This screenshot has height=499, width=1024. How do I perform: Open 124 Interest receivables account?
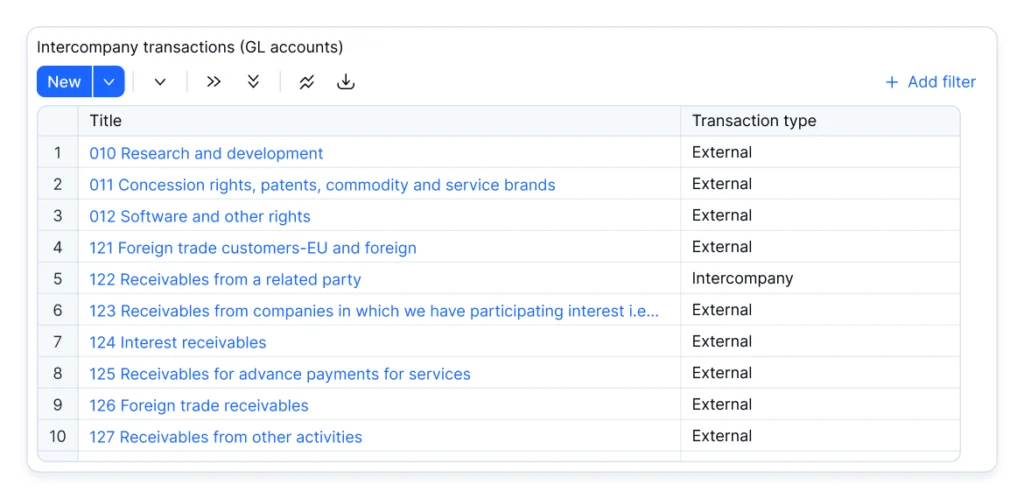tap(178, 342)
